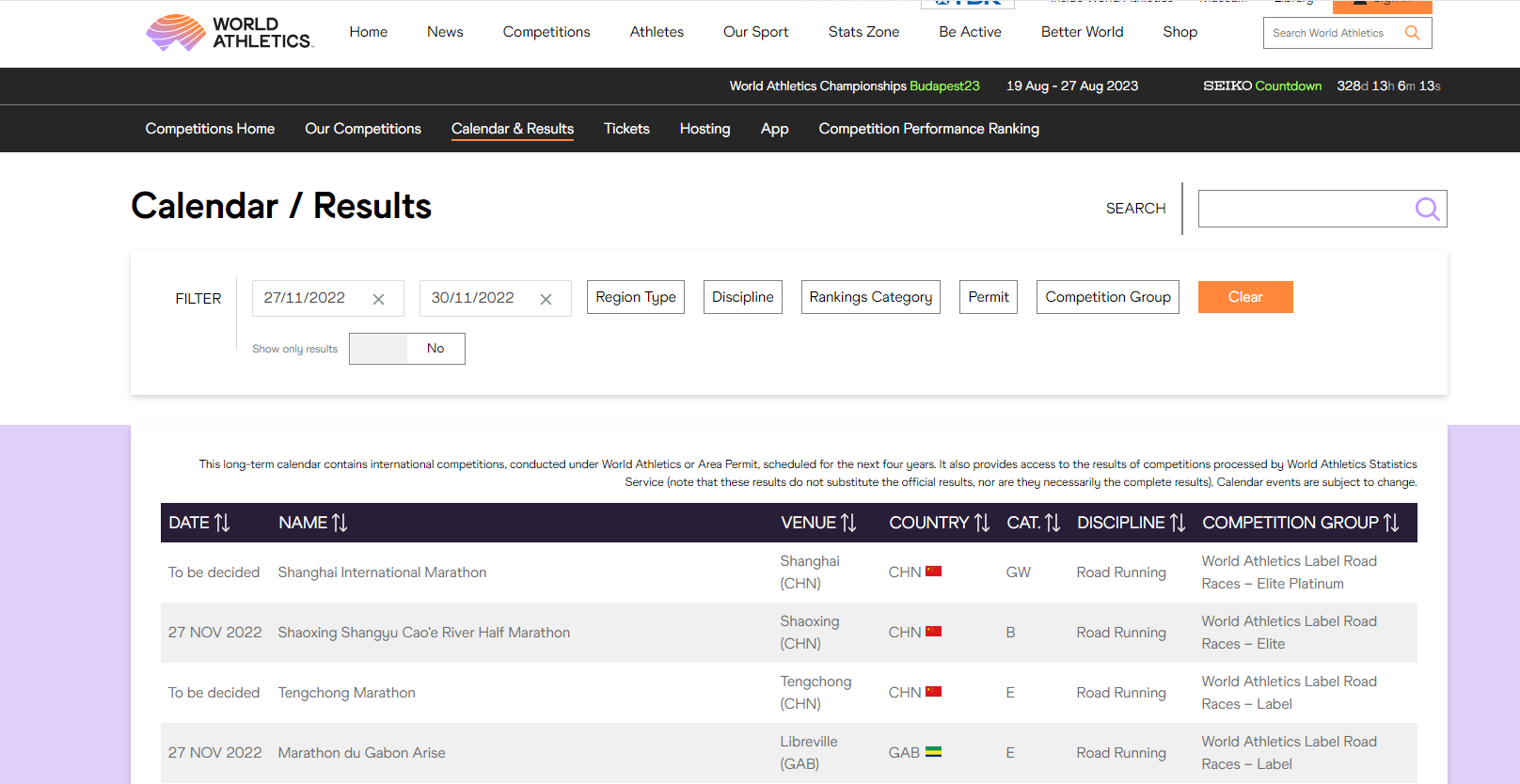Click the purple magnifier in Calendar search
This screenshot has height=784, width=1520.
click(1427, 209)
